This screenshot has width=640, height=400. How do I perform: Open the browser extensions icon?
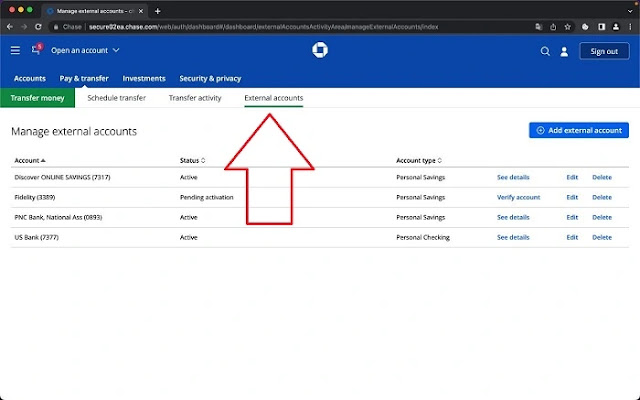[x=585, y=27]
